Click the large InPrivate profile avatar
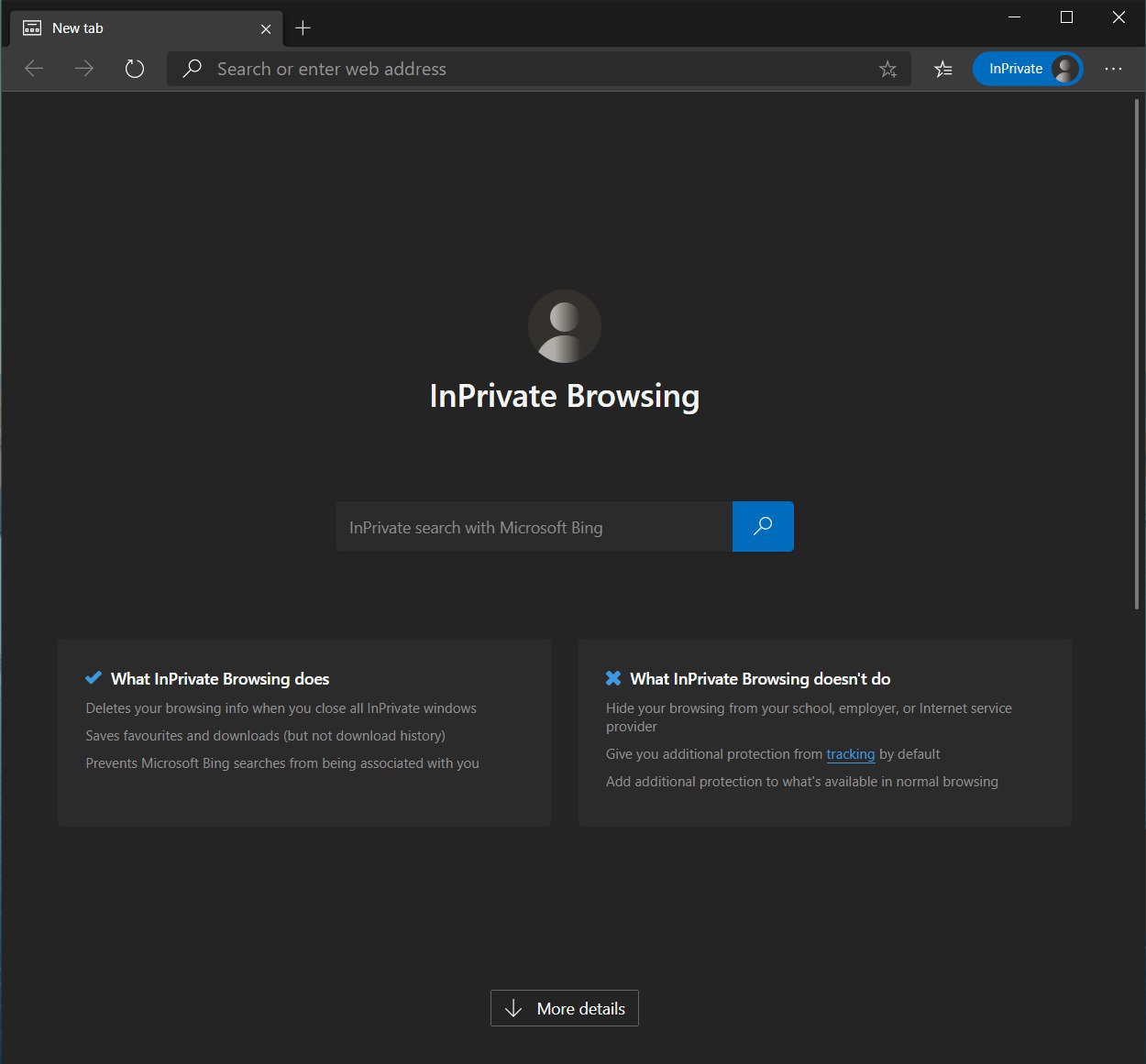The height and width of the screenshot is (1064, 1146). click(565, 326)
